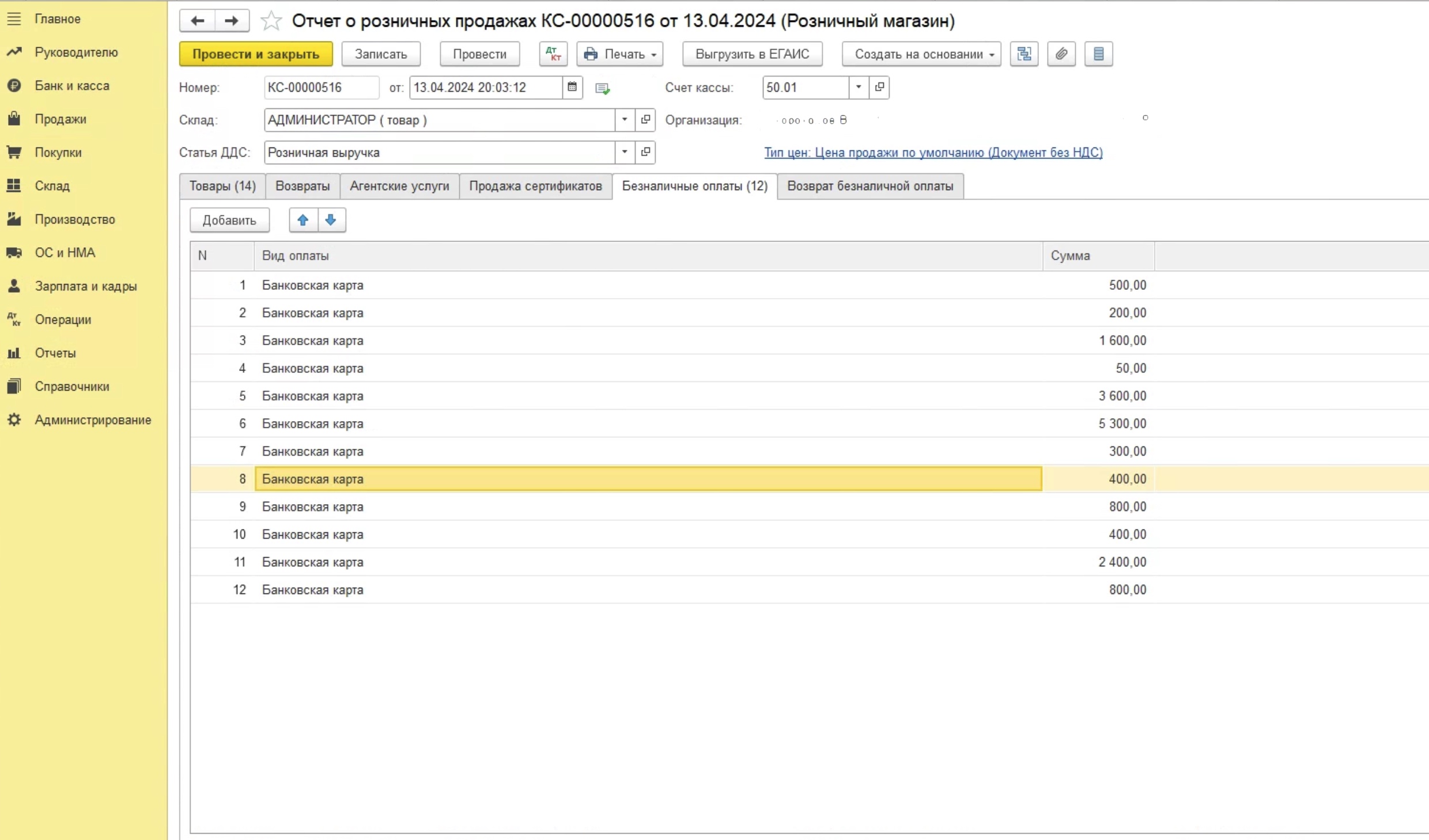
Task: Click the list report toolbar icon
Action: click(x=1098, y=54)
